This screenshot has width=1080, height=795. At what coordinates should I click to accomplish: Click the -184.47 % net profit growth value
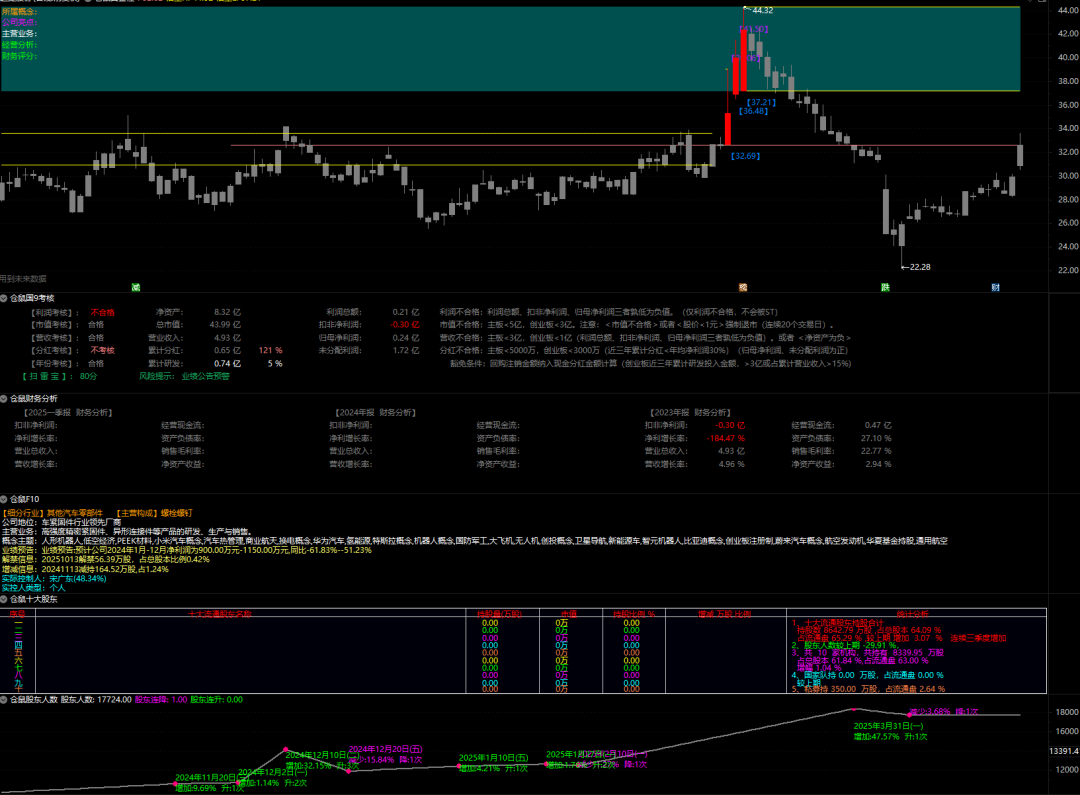coord(726,439)
